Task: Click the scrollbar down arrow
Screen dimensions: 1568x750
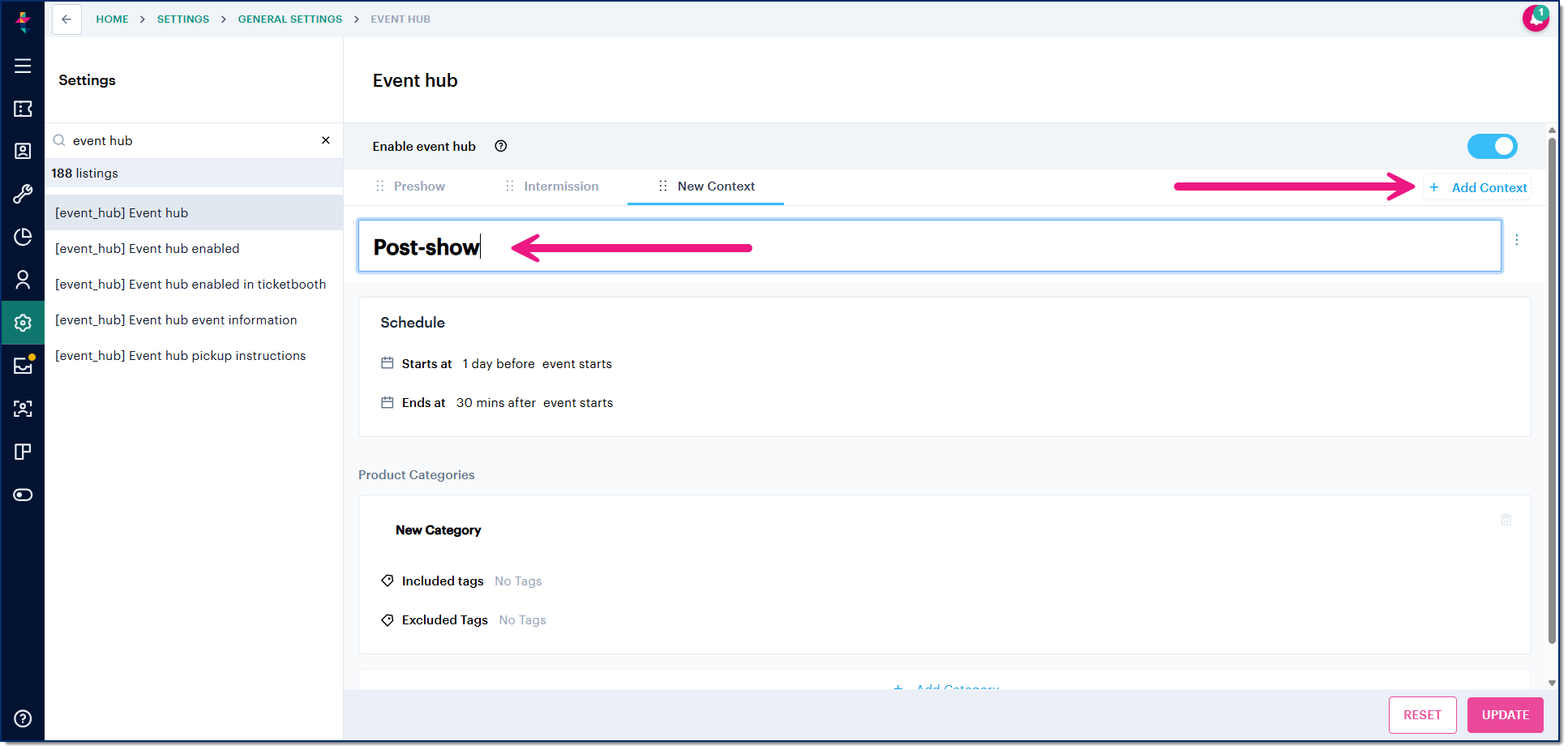Action: [x=1552, y=683]
